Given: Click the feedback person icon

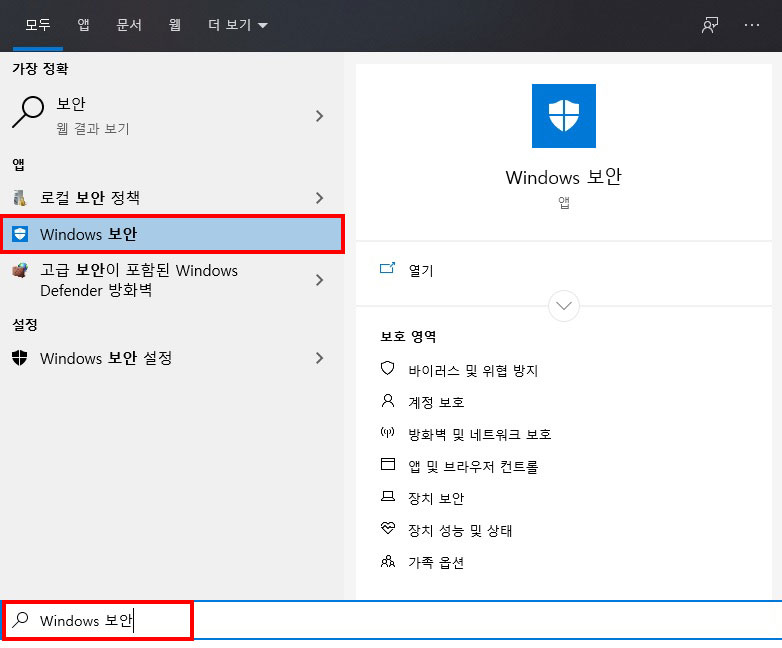Looking at the screenshot, I should point(710,25).
